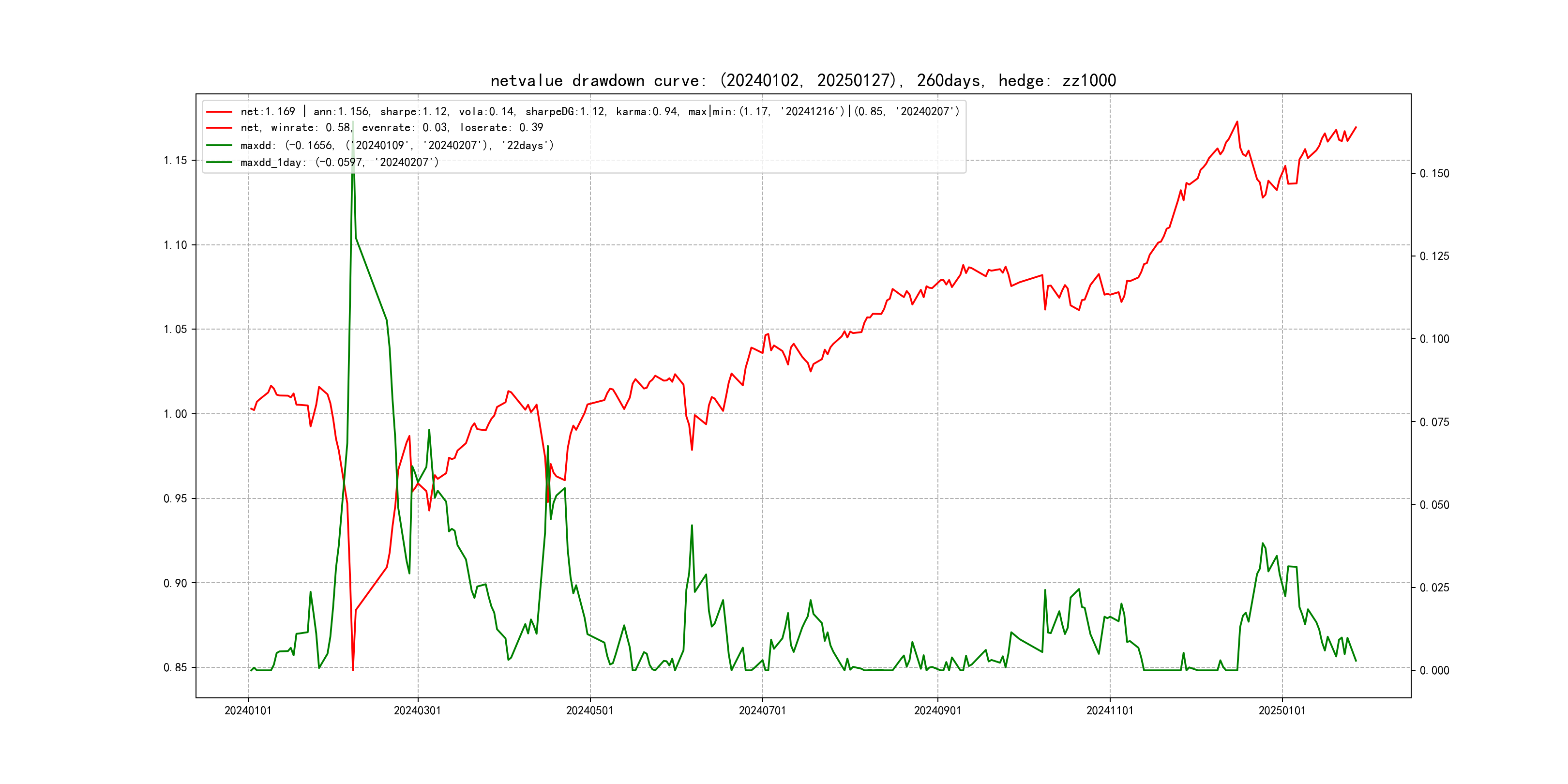
Task: Click the red line sample beside winrate legend entry
Action: pos(219,128)
